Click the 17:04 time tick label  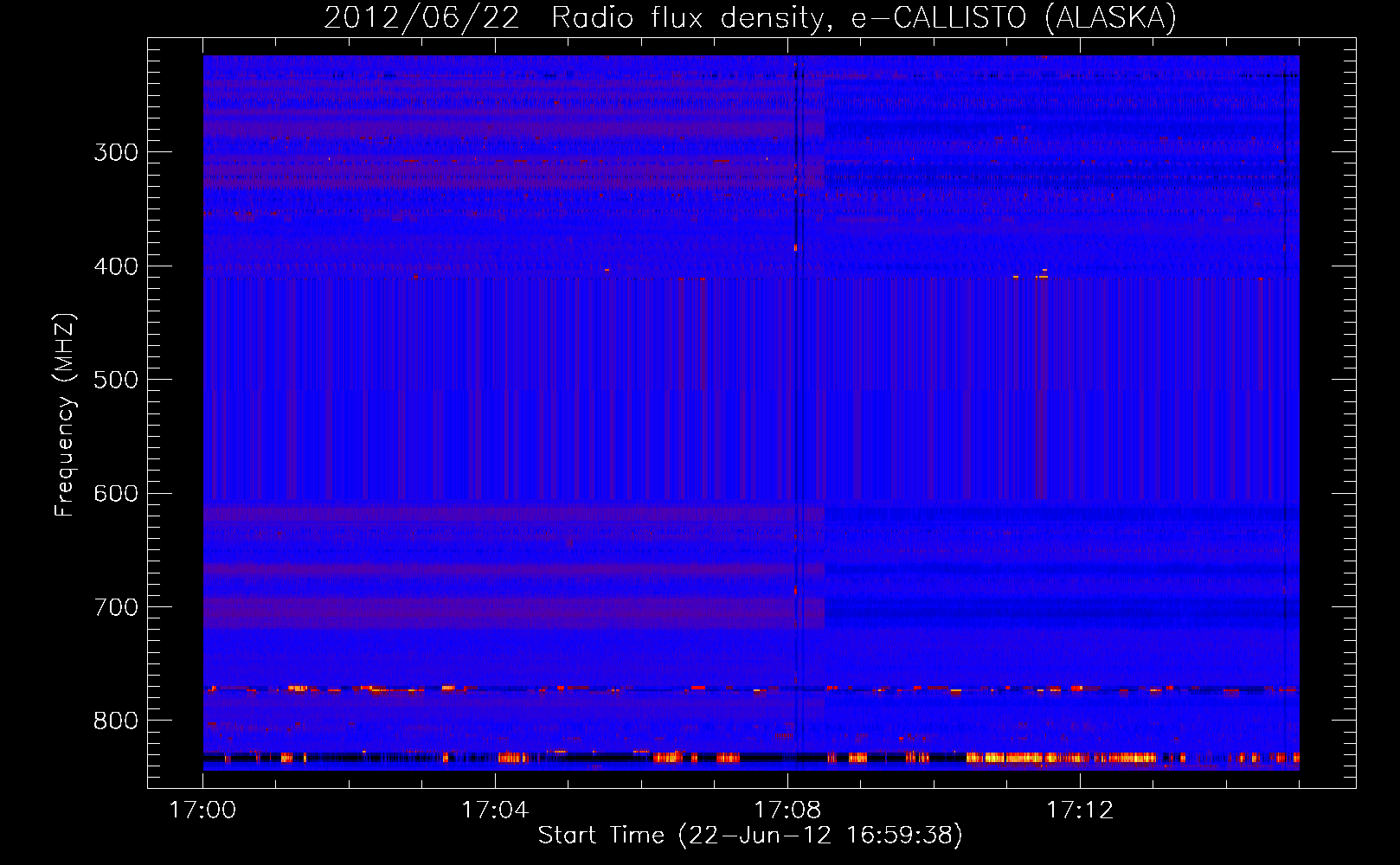coord(495,811)
